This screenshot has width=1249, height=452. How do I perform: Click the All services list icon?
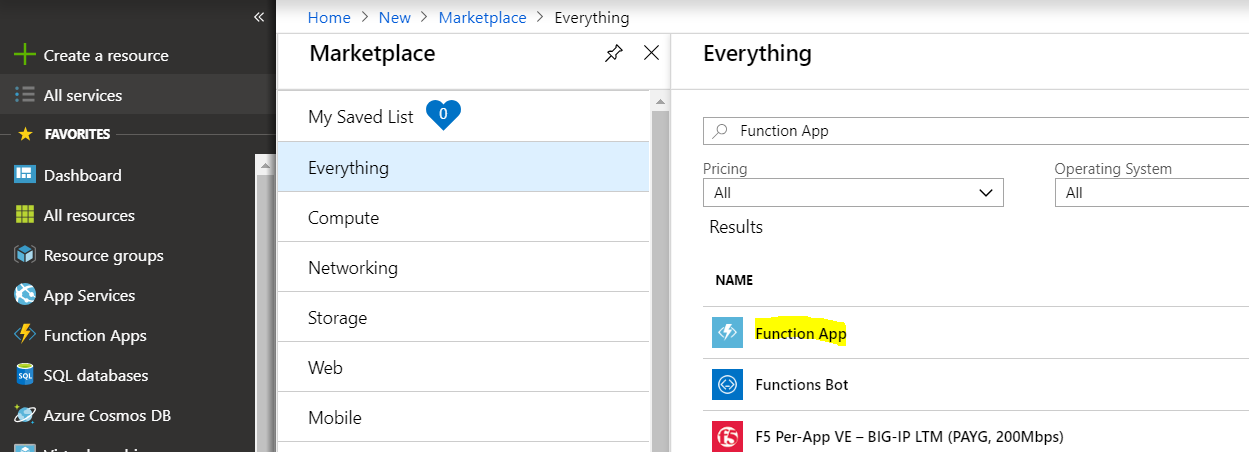coord(25,95)
